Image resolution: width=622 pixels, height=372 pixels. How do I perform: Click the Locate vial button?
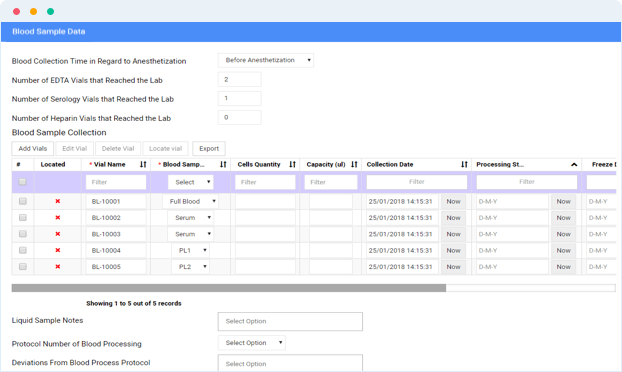[165, 148]
